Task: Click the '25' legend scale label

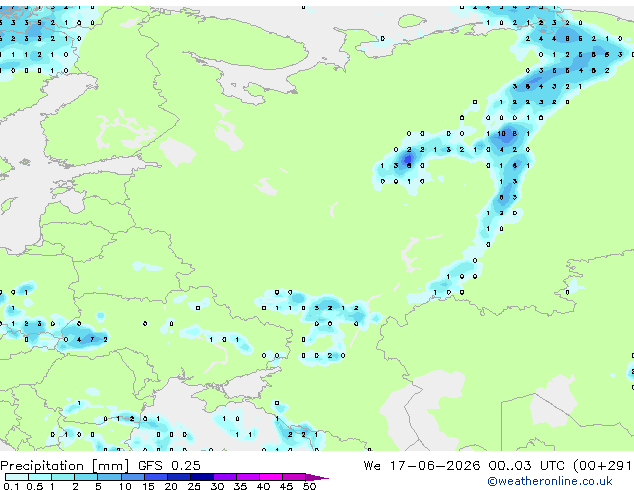Action: coord(194,486)
